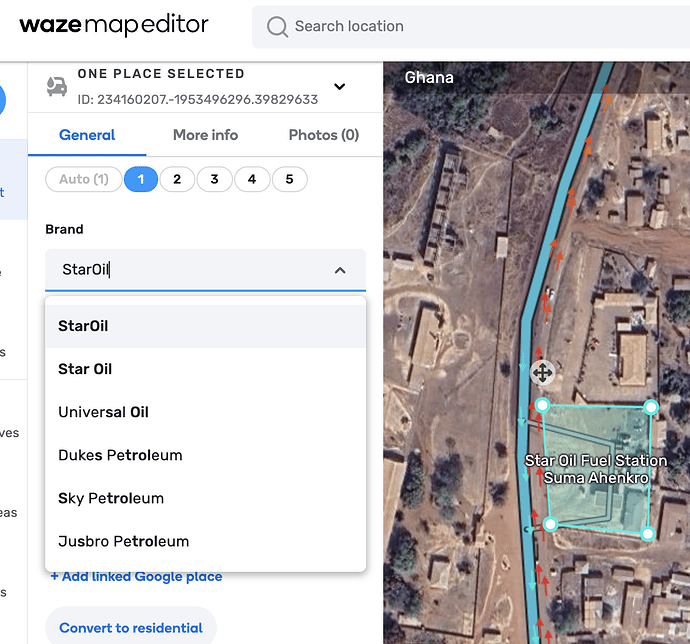The height and width of the screenshot is (644, 690).
Task: Choose Jusbro Petroleum brand option
Action: click(206, 541)
